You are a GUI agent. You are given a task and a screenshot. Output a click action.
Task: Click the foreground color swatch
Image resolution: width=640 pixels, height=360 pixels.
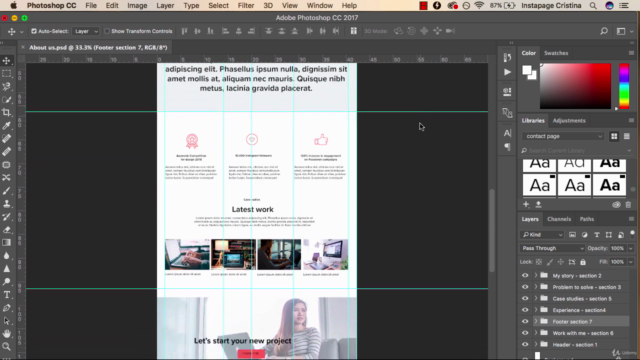(527, 71)
